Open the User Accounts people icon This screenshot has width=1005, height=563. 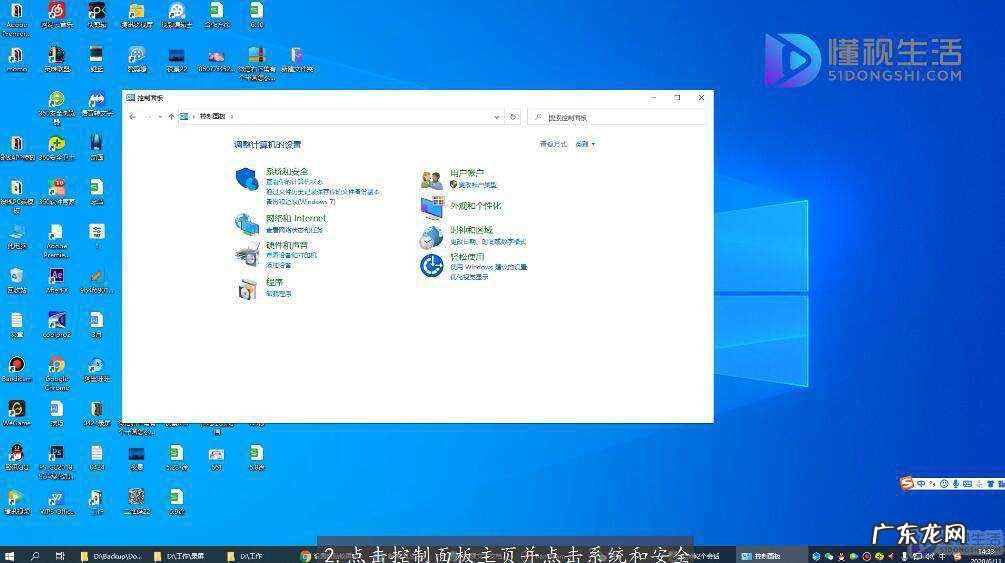click(x=432, y=180)
